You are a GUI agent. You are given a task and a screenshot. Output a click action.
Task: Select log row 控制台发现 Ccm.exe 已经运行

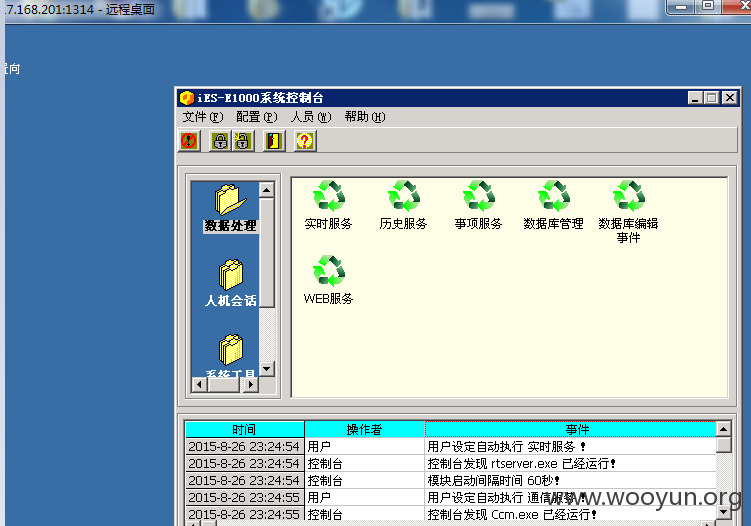point(451,514)
